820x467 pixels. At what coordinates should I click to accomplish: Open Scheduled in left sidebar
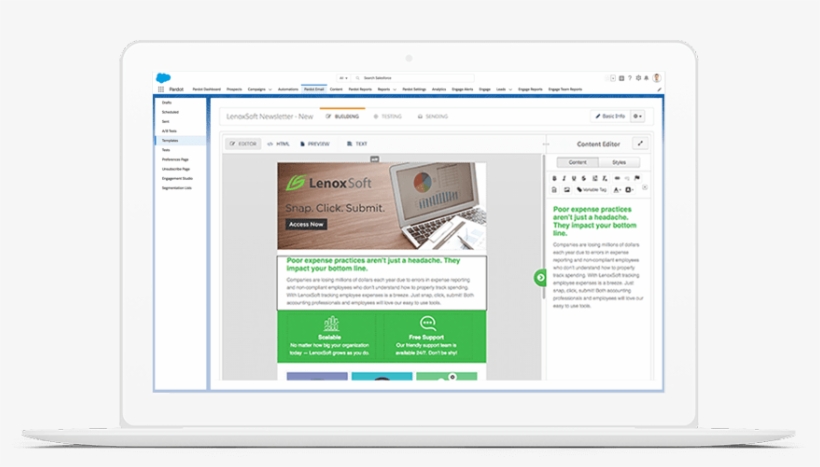pyautogui.click(x=170, y=112)
